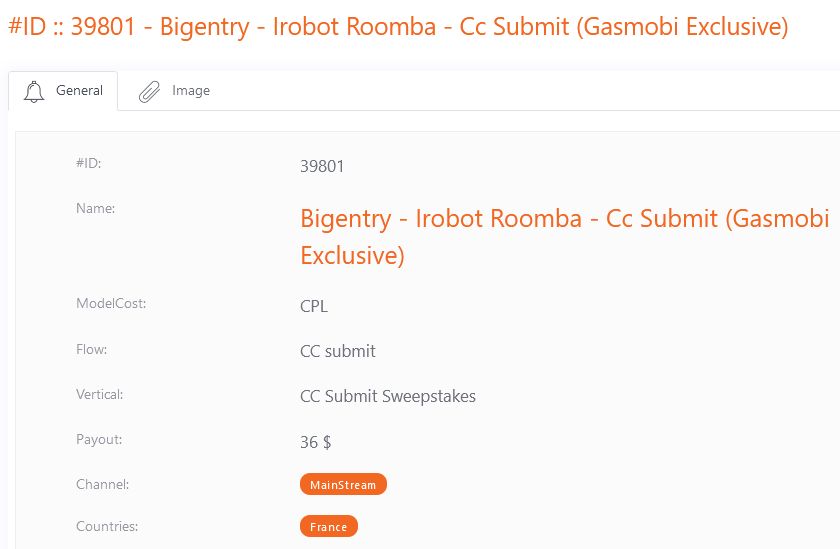Click the orange page title heading
This screenshot has width=840, height=549.
[x=398, y=27]
